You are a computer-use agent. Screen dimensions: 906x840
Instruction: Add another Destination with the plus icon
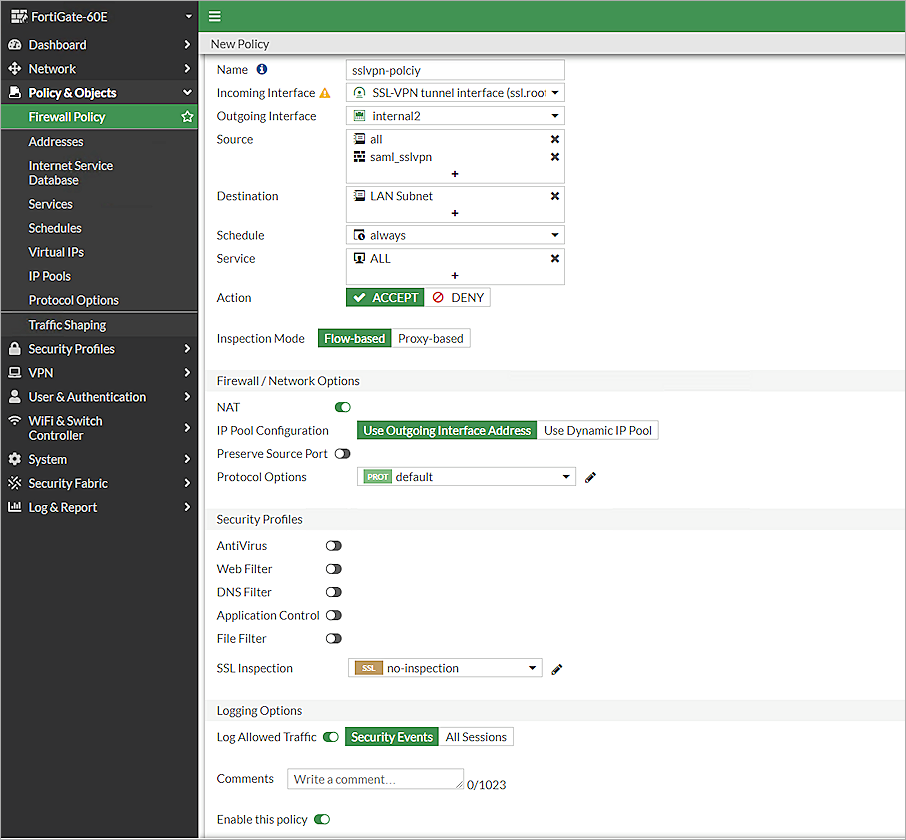[x=455, y=213]
